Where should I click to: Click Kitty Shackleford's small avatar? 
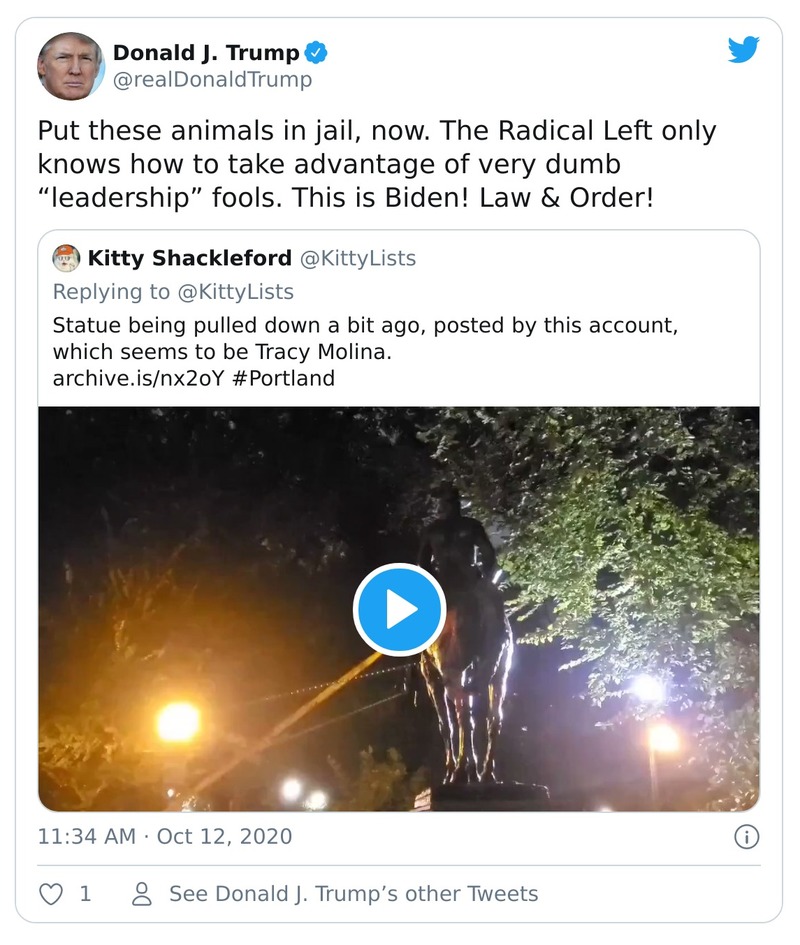[66, 259]
